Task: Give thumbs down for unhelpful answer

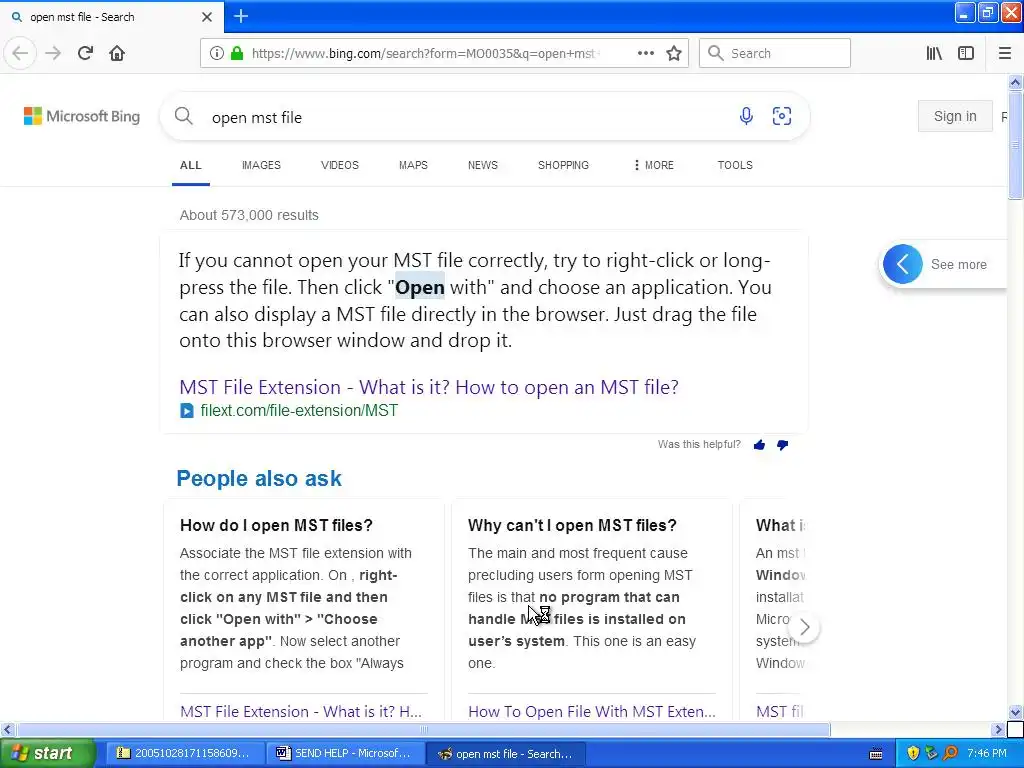Action: [x=782, y=445]
